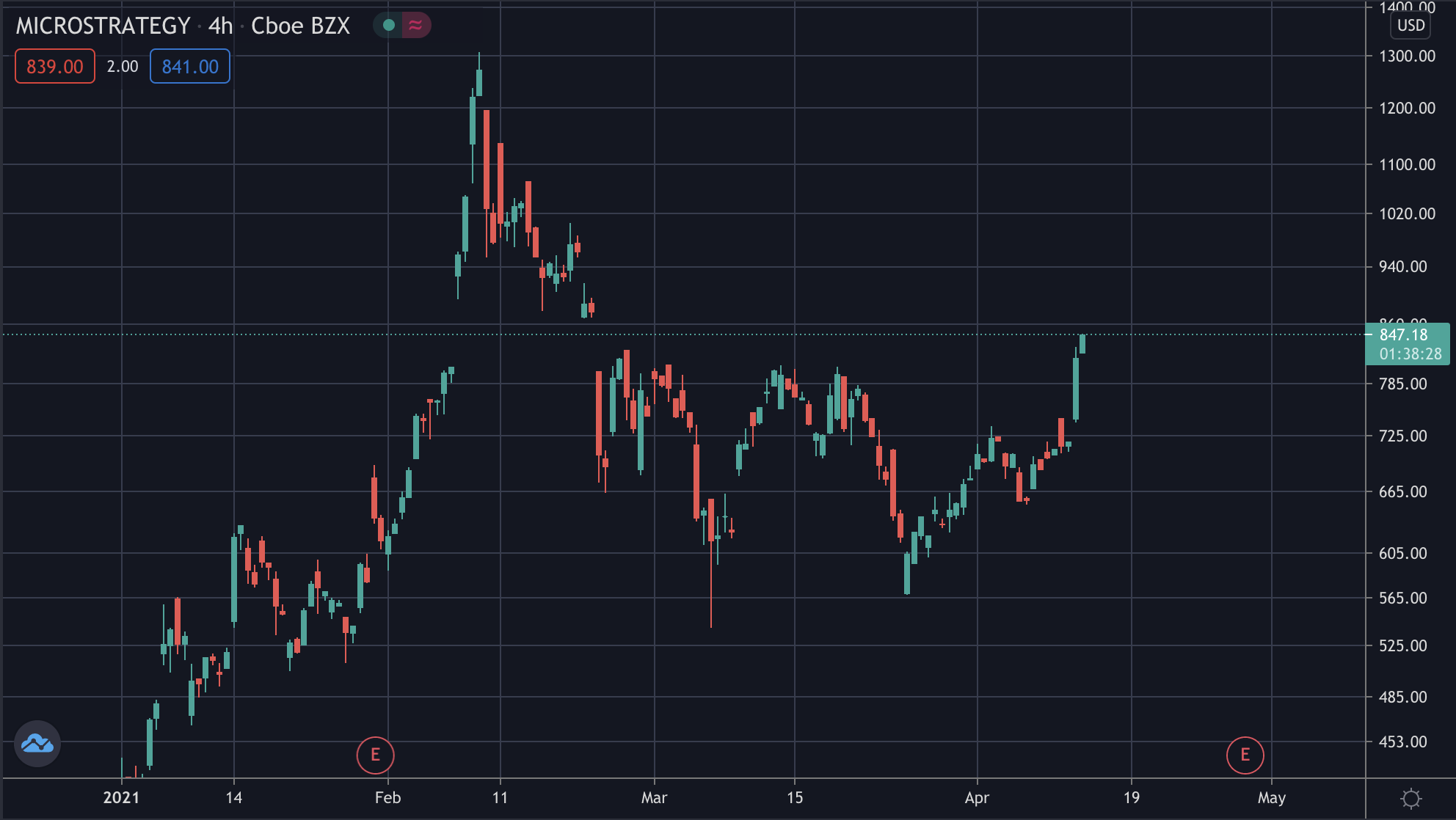This screenshot has width=1456, height=820.
Task: Click the green market status dot icon
Action: [x=389, y=26]
